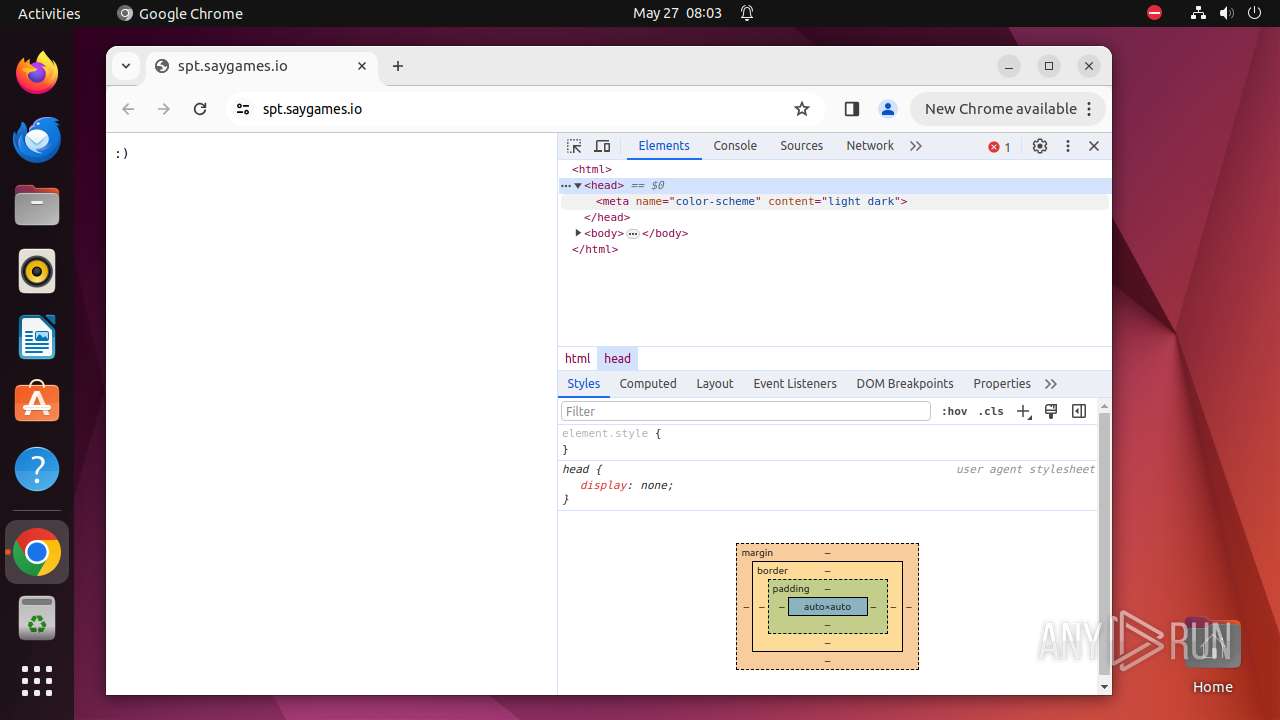The height and width of the screenshot is (720, 1280).
Task: Add a new style rule plus icon
Action: [1023, 411]
